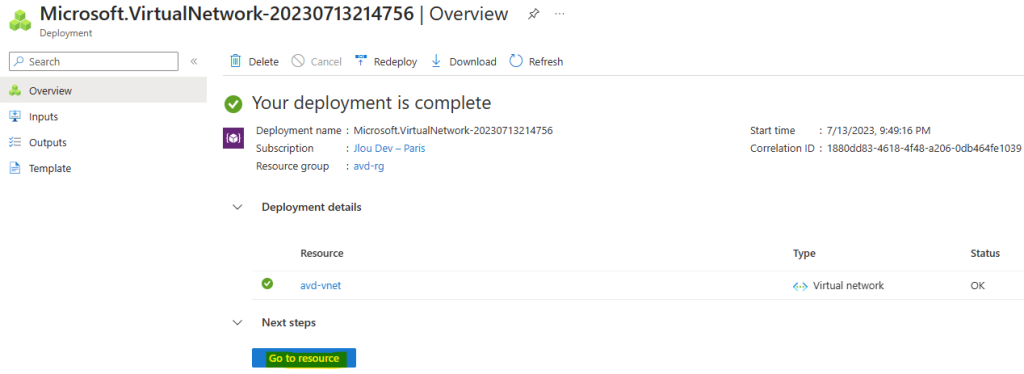Collapse the sidebar with double chevron
Screen dimensions: 1024x374
click(x=193, y=61)
